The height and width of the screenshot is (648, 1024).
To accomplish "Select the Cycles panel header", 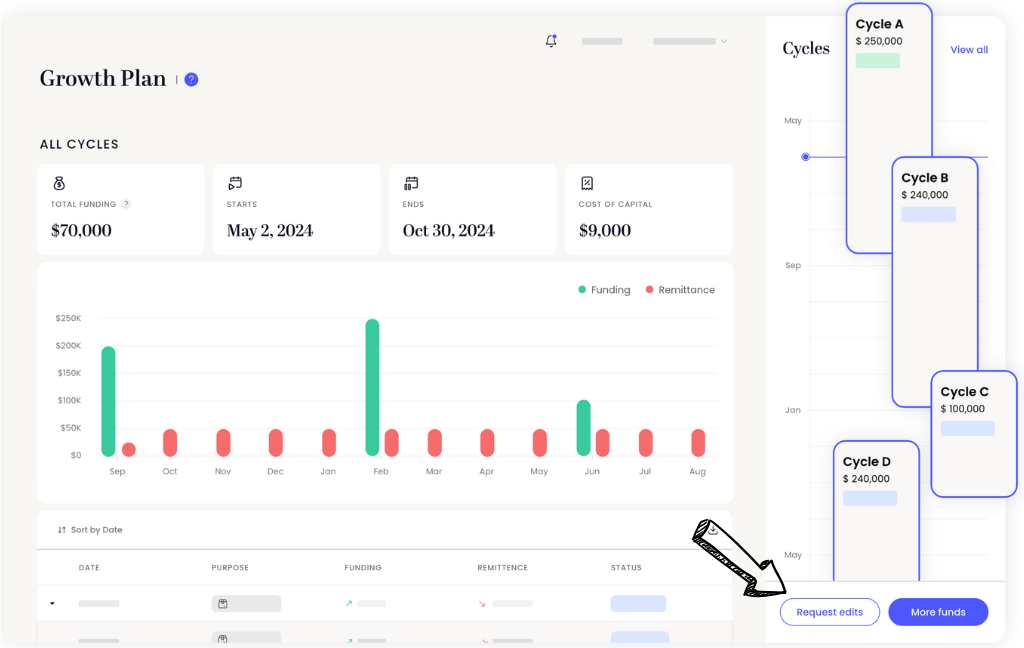I will click(x=806, y=47).
